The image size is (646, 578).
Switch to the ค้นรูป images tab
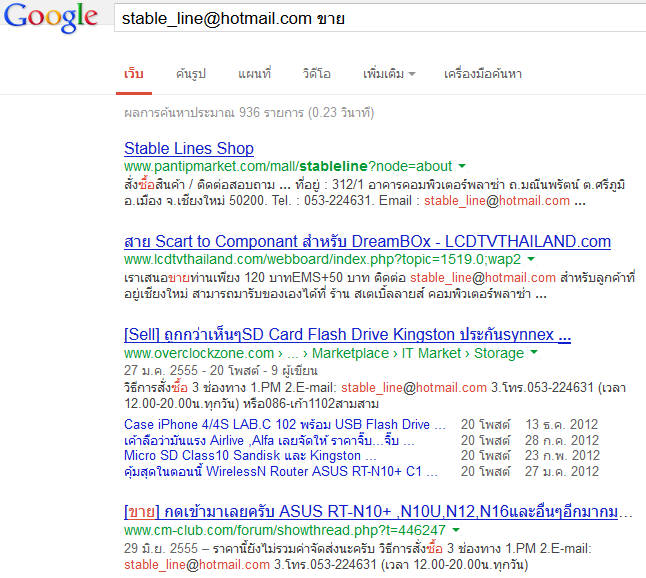coord(191,74)
